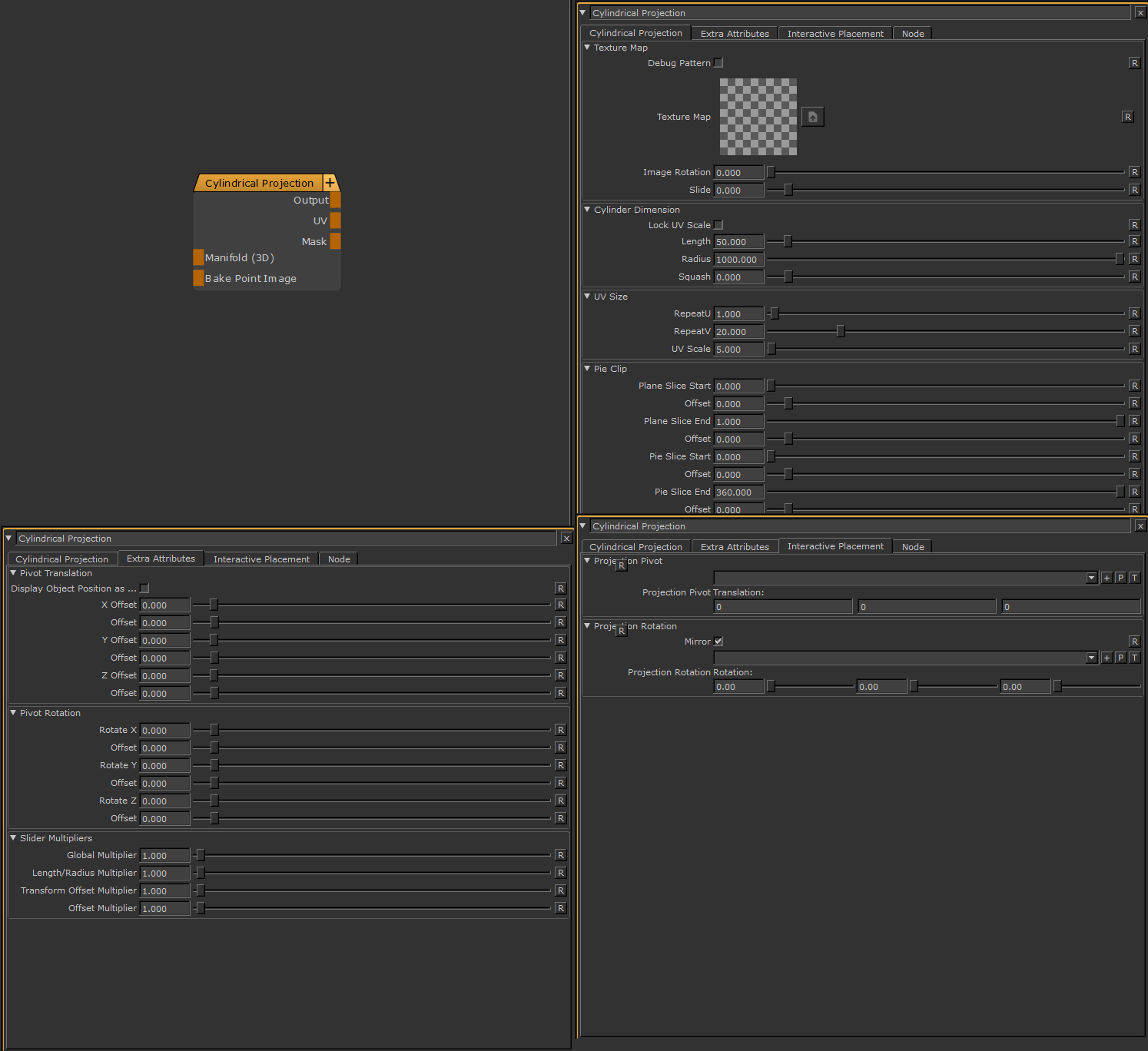The image size is (1148, 1051).
Task: Reset RepeatV using its R button
Action: click(1134, 332)
